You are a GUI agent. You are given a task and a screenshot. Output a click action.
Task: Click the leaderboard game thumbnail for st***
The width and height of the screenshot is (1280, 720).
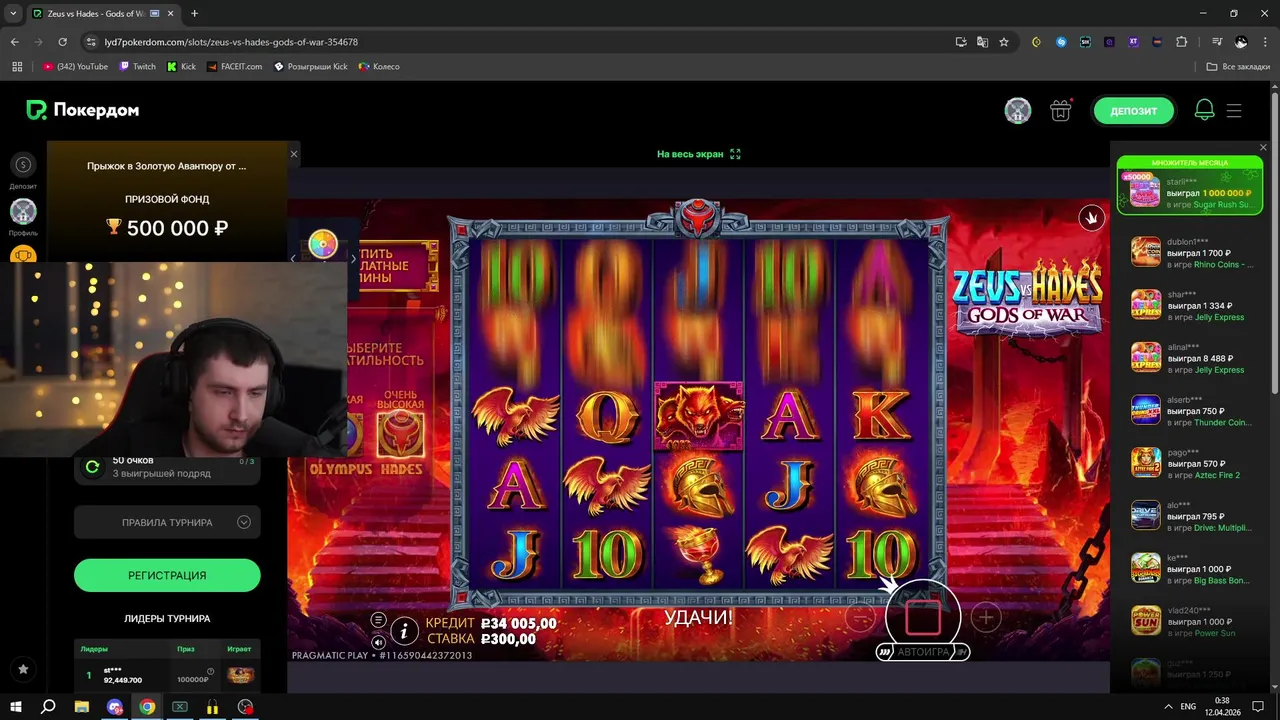(x=240, y=675)
